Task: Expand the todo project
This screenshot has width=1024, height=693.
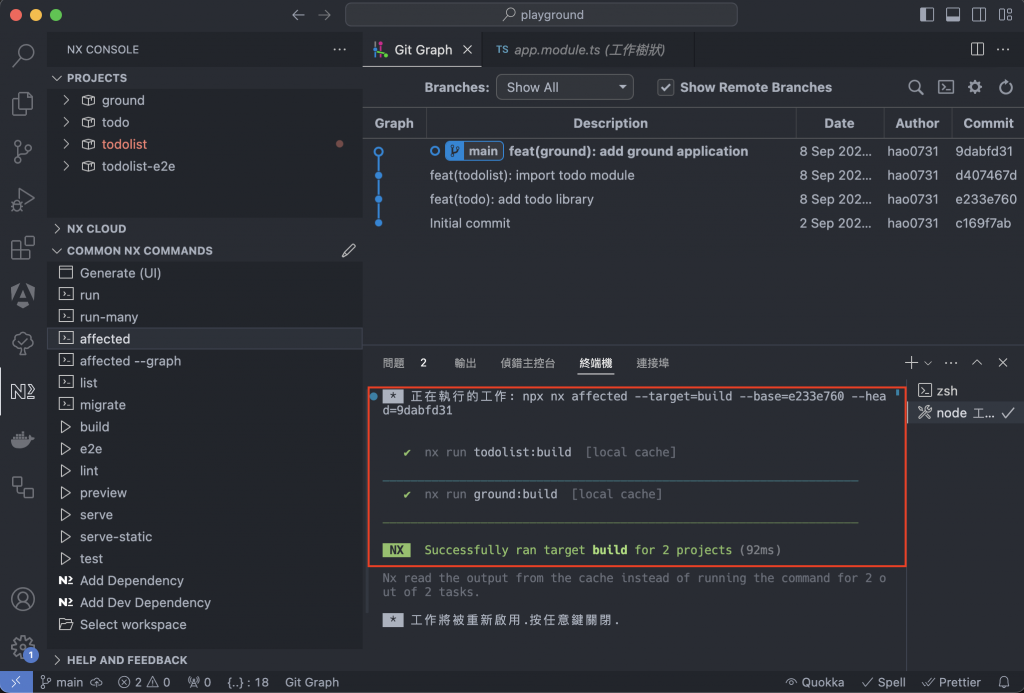Action: click(x=66, y=122)
